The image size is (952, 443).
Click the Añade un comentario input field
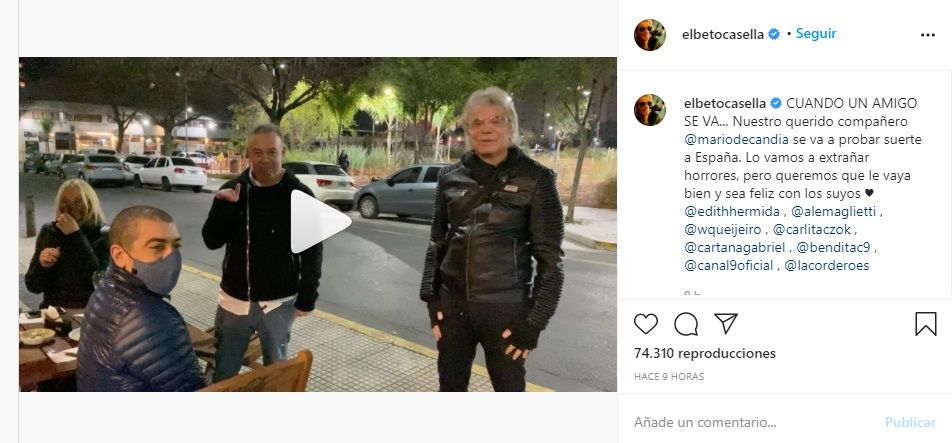click(752, 422)
